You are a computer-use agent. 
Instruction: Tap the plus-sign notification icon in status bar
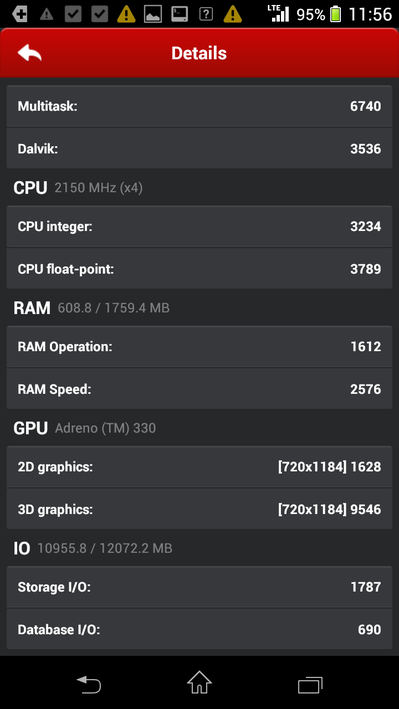coord(20,14)
